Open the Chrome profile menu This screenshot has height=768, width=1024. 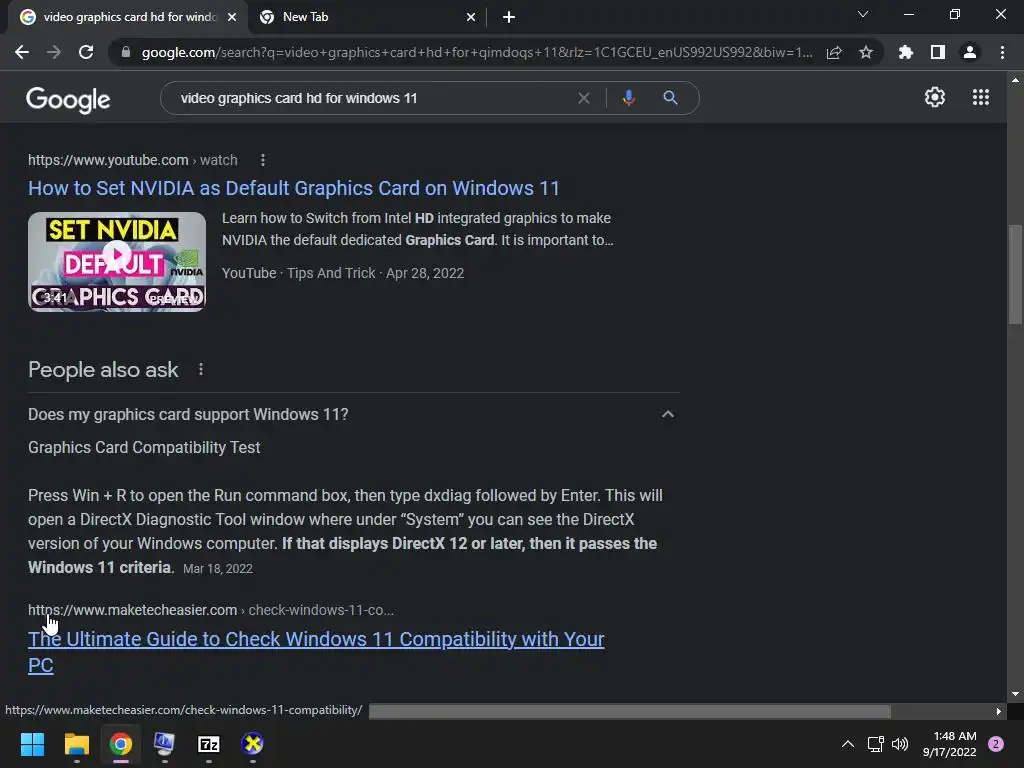[970, 52]
